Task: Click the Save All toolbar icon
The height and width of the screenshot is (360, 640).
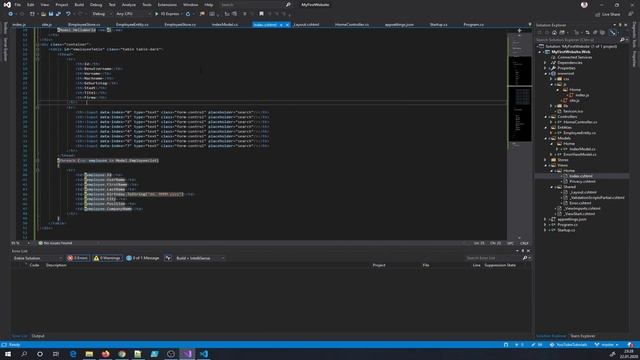Action: tap(58, 14)
